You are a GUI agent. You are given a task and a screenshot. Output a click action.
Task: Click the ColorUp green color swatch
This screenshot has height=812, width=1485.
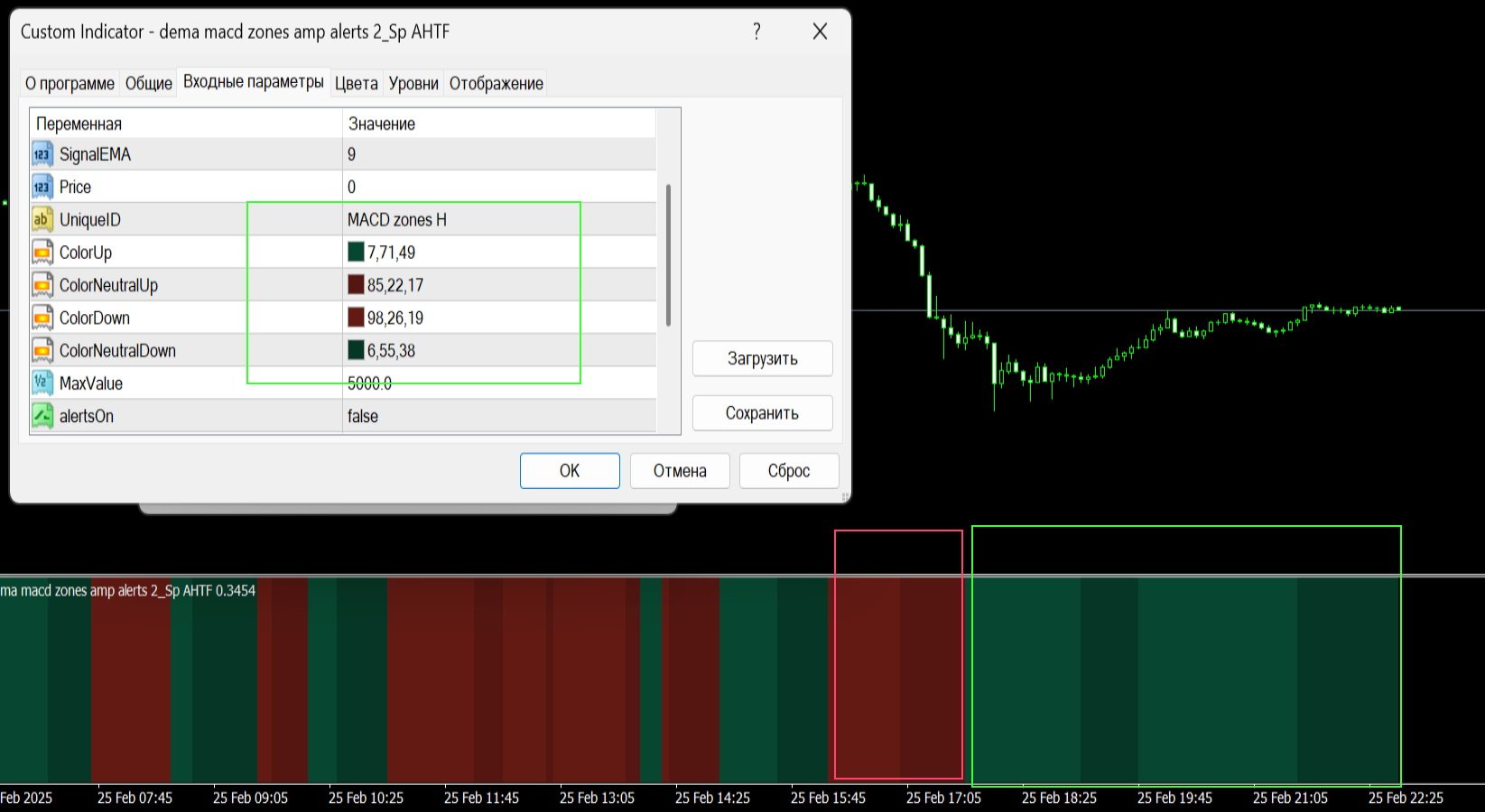(356, 252)
